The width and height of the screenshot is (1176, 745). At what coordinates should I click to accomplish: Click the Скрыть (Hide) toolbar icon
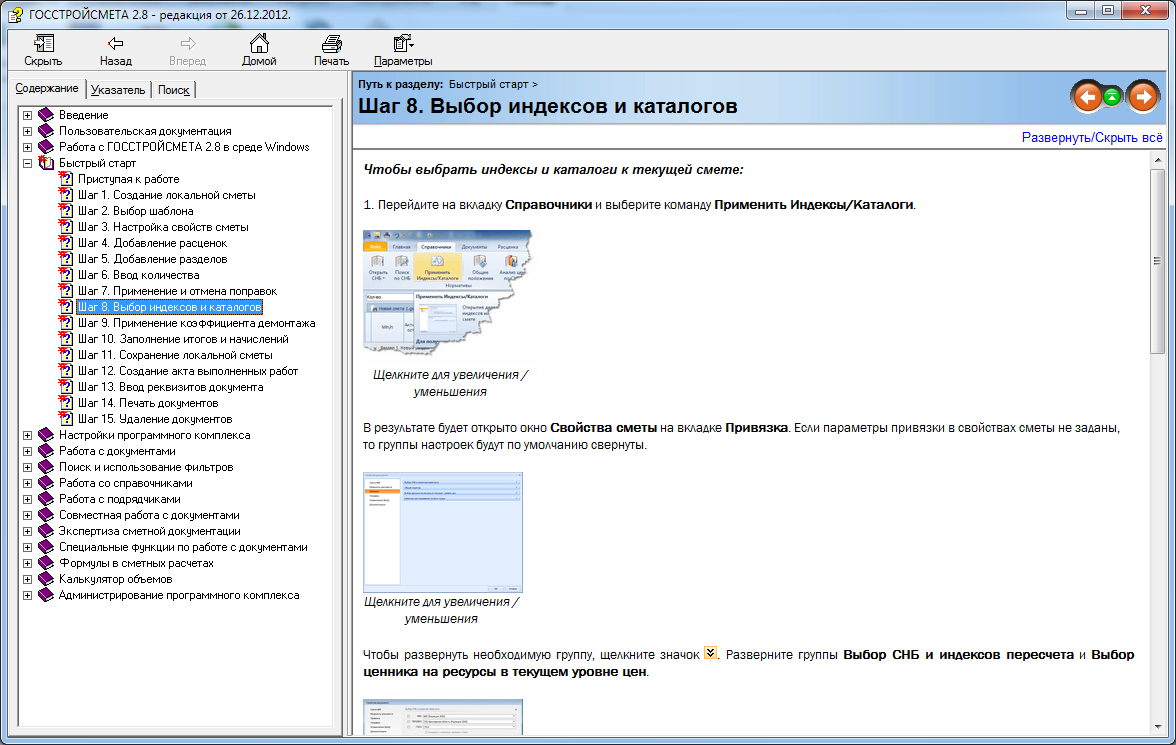(x=44, y=44)
